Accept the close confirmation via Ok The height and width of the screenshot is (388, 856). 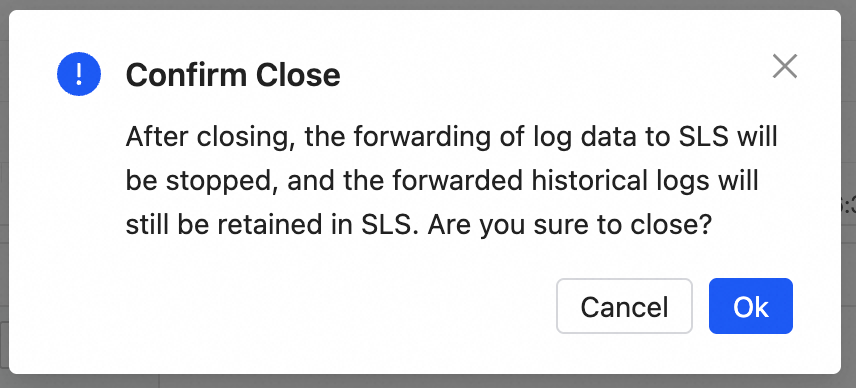751,306
